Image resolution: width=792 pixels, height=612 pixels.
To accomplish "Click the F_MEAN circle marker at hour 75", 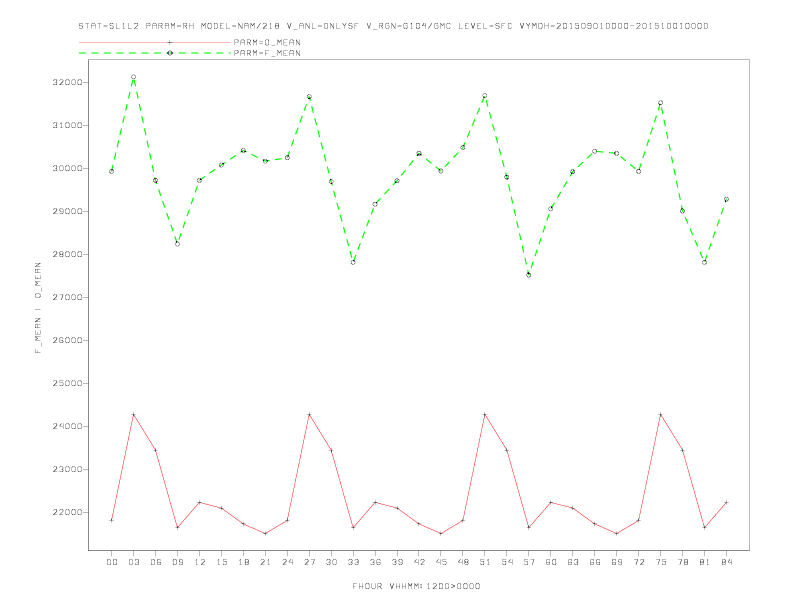I will tap(660, 103).
